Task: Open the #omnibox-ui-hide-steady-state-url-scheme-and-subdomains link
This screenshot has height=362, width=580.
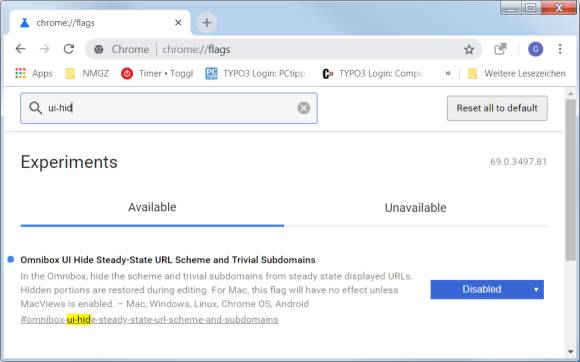Action: (x=149, y=319)
